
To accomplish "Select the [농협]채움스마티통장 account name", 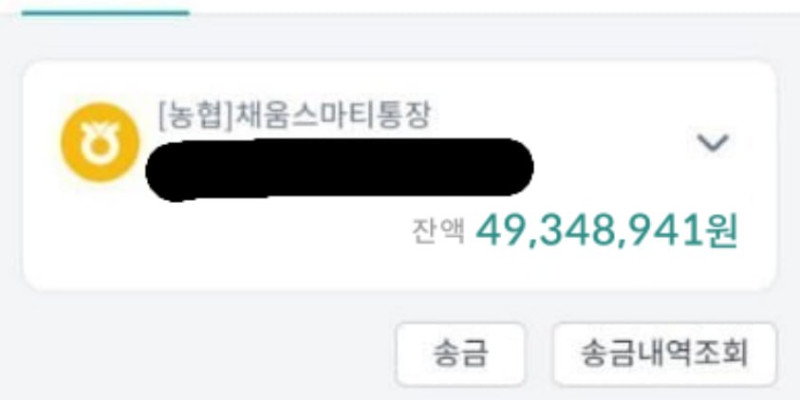I will pos(294,116).
